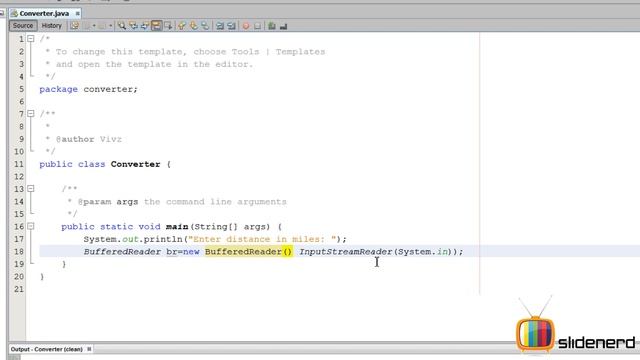Open Output - Converter (clean) tab
The image size is (640, 360).
tap(47, 349)
